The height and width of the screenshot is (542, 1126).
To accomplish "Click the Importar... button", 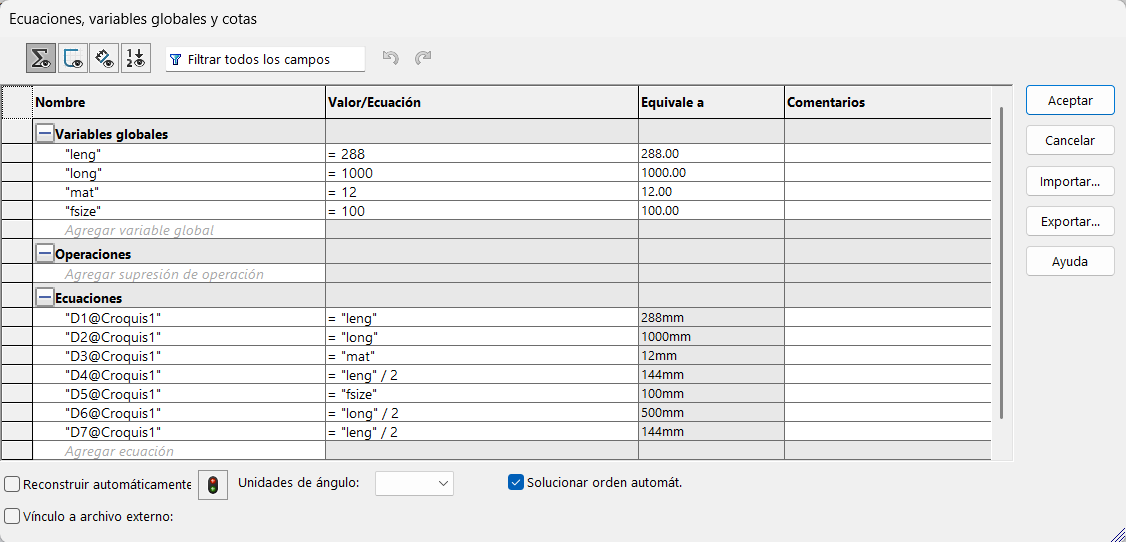I will pos(1070,182).
